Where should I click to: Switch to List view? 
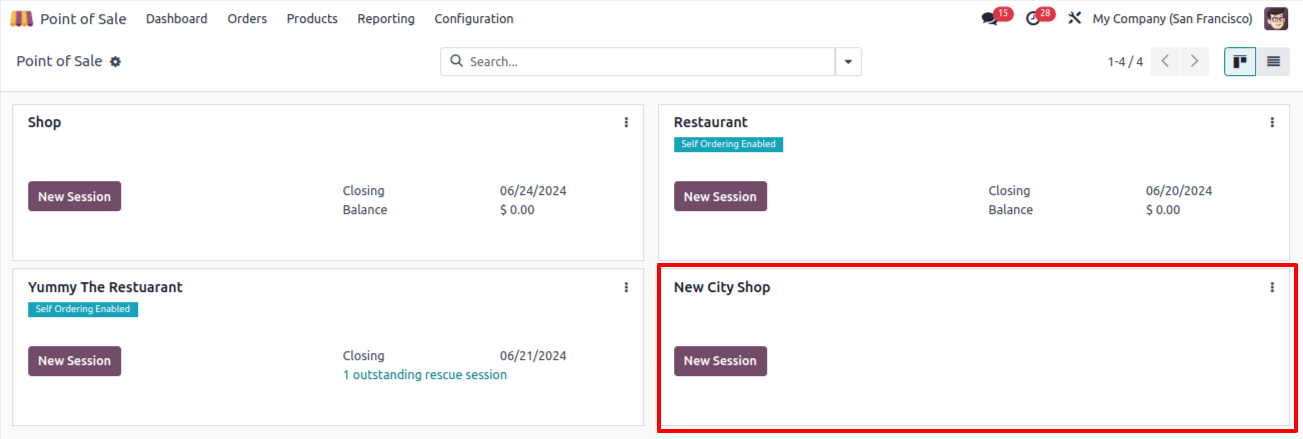click(x=1273, y=61)
